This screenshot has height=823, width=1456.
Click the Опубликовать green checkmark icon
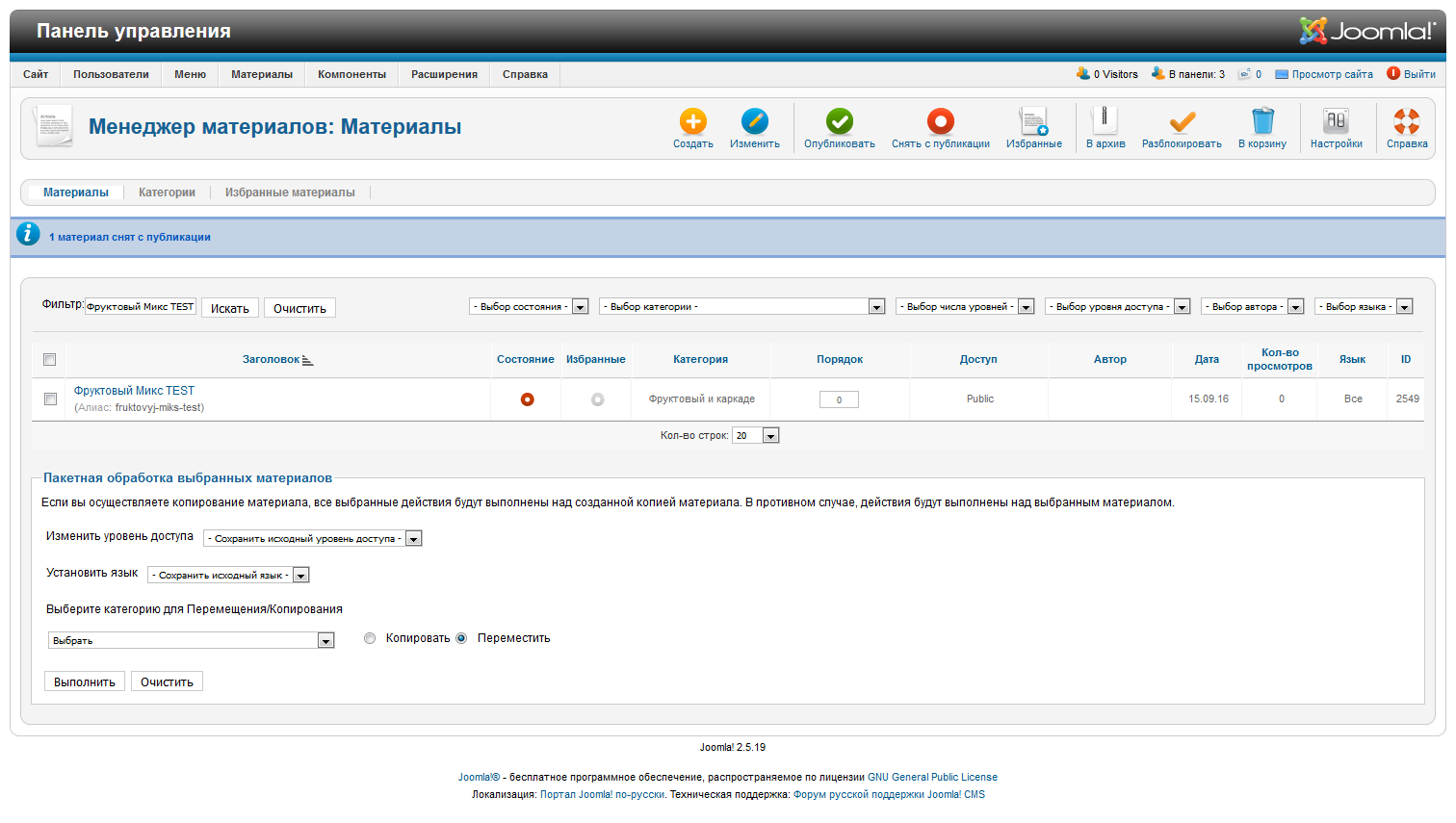coord(840,121)
